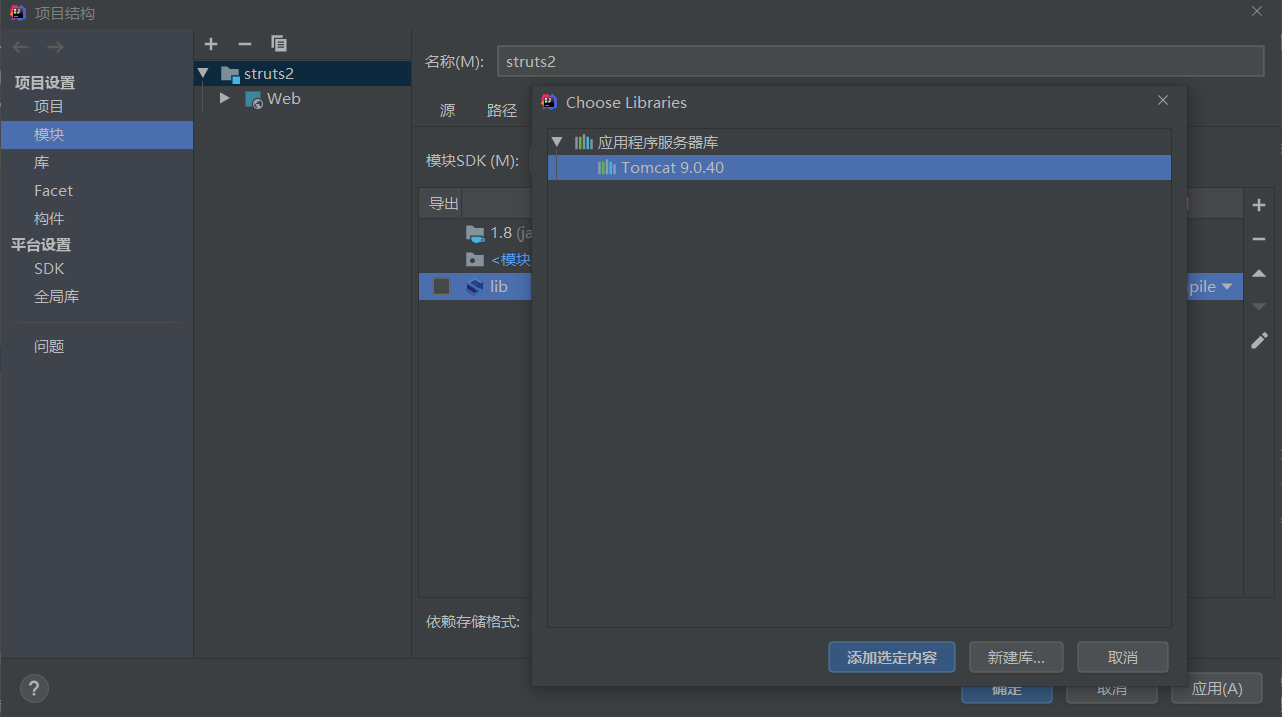Toggle export checkbox for lib

coord(441,287)
